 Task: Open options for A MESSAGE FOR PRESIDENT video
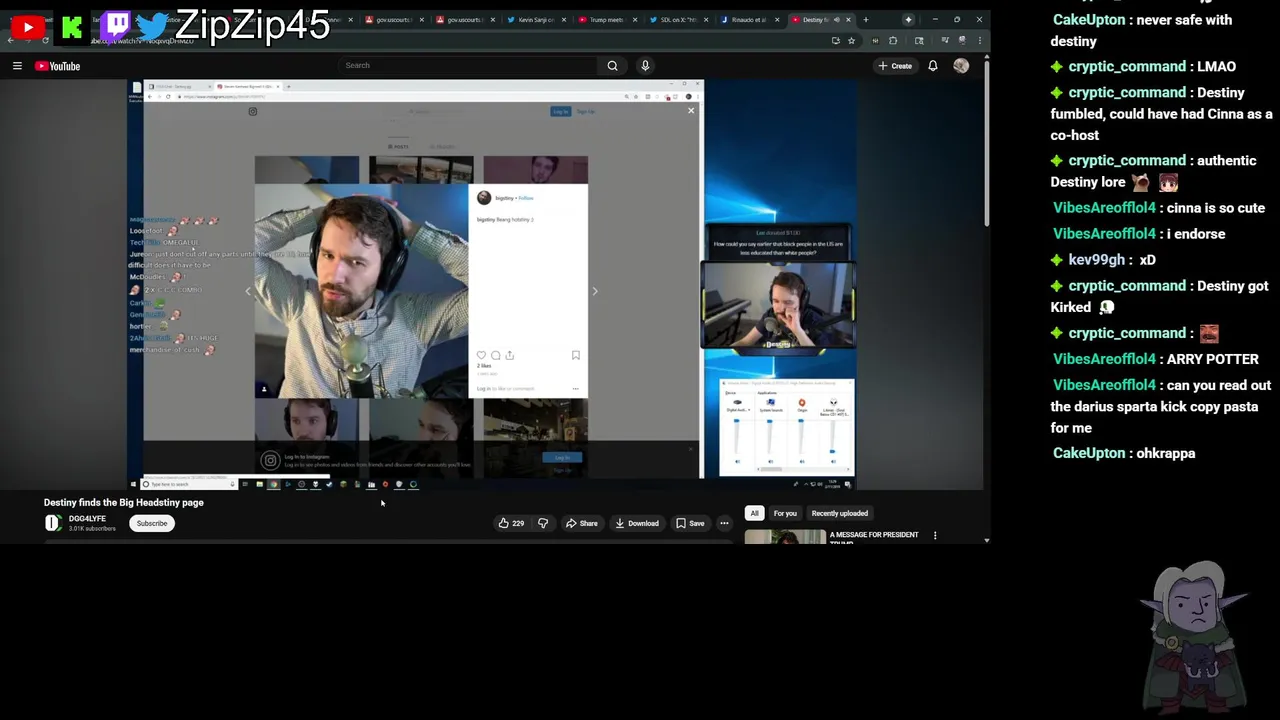tap(935, 536)
